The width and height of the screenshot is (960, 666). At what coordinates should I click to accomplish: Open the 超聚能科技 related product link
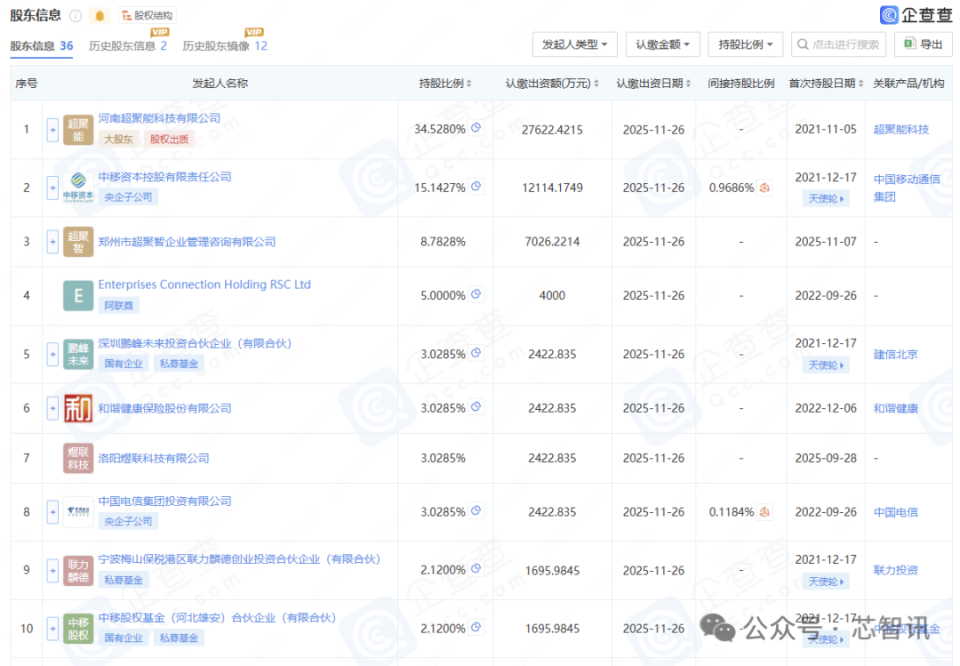(901, 129)
